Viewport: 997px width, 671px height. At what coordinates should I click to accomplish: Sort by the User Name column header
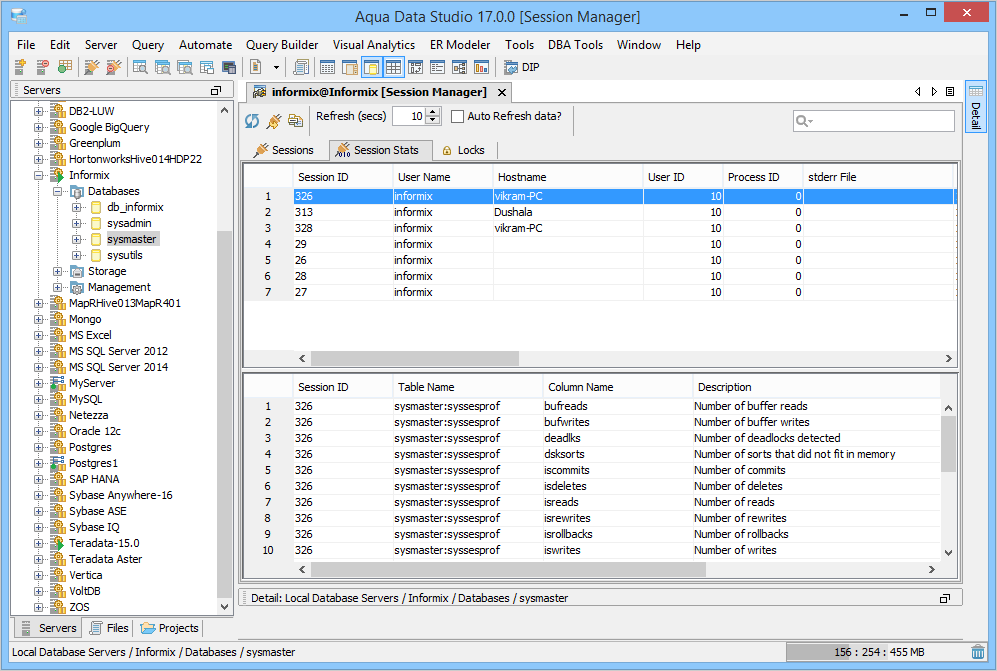[x=443, y=177]
